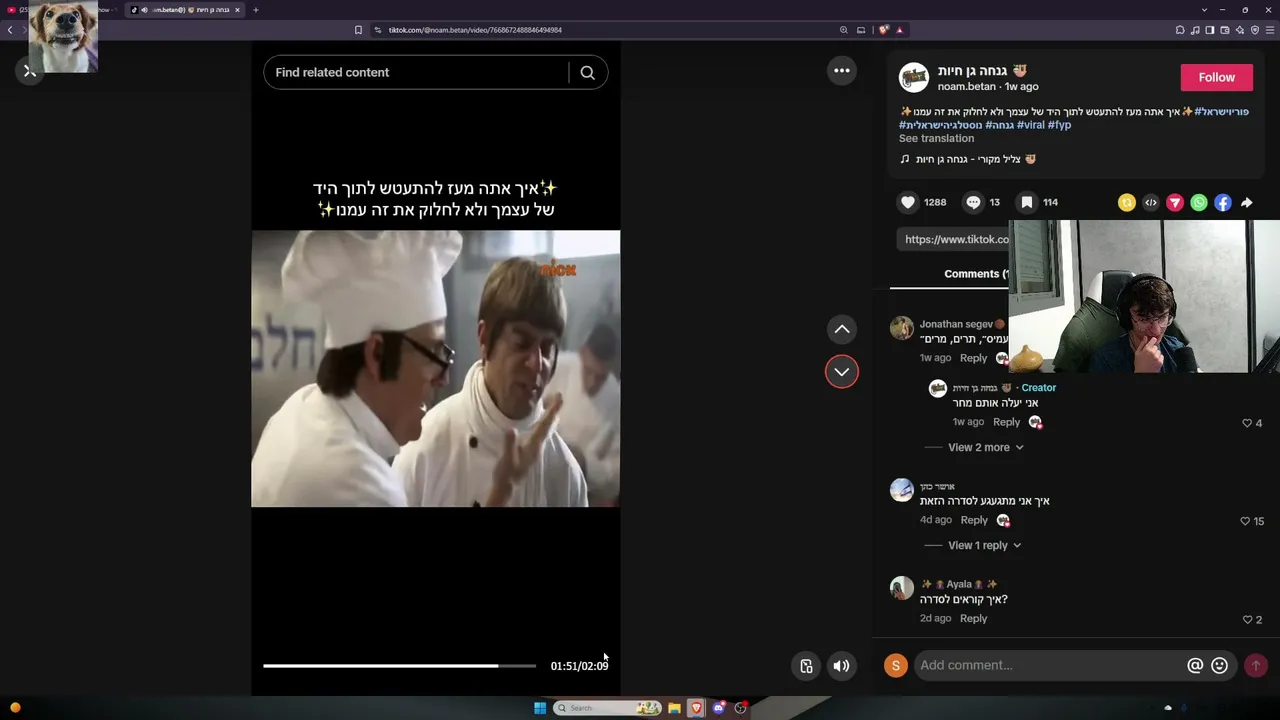Viewport: 1280px width, 720px height.
Task: Bookmark this page in the address bar
Action: (358, 30)
